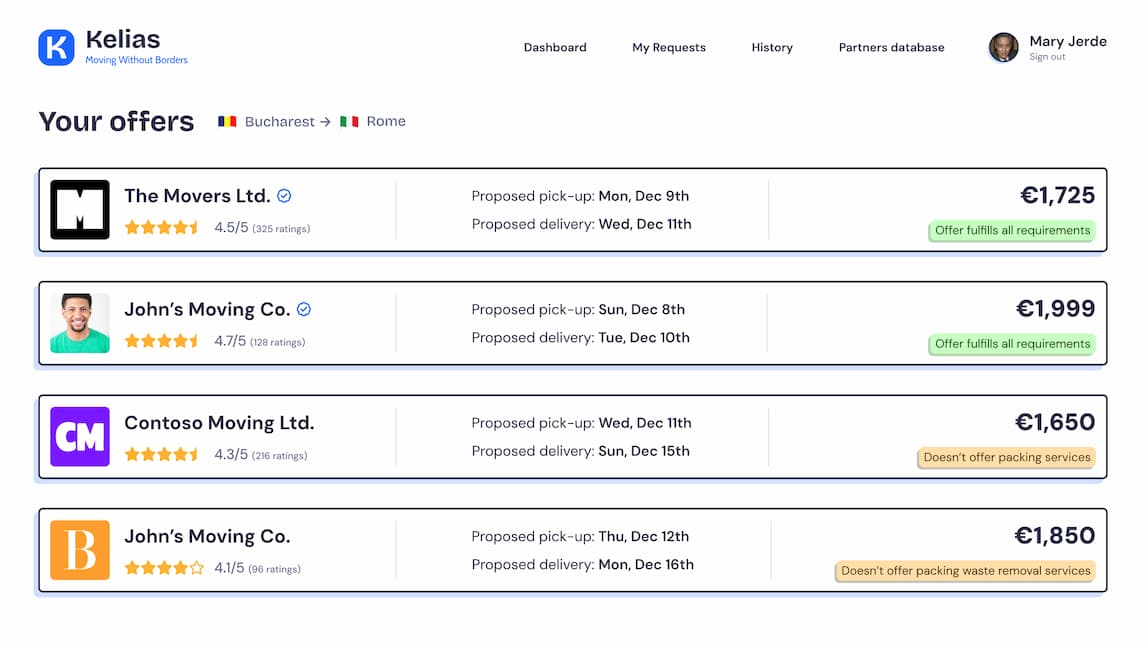Viewport: 1146px width, 645px height.
Task: Click verified badge beside John's Moving Co.
Action: 304,309
